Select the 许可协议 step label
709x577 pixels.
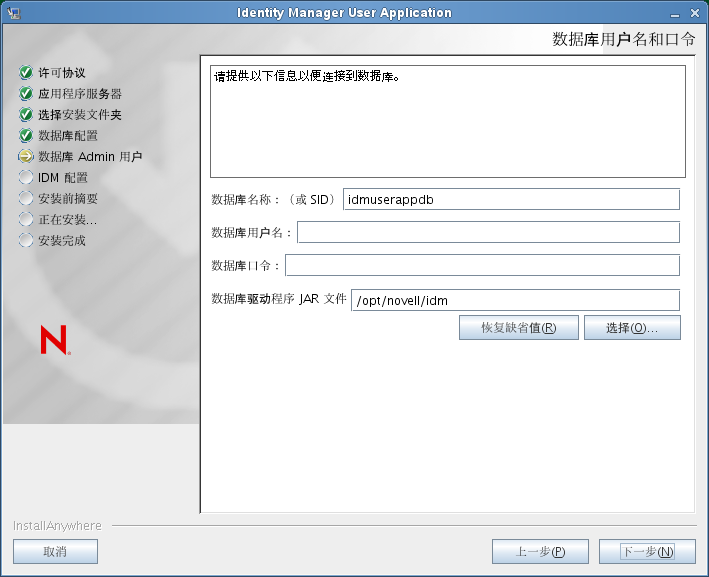[61, 72]
